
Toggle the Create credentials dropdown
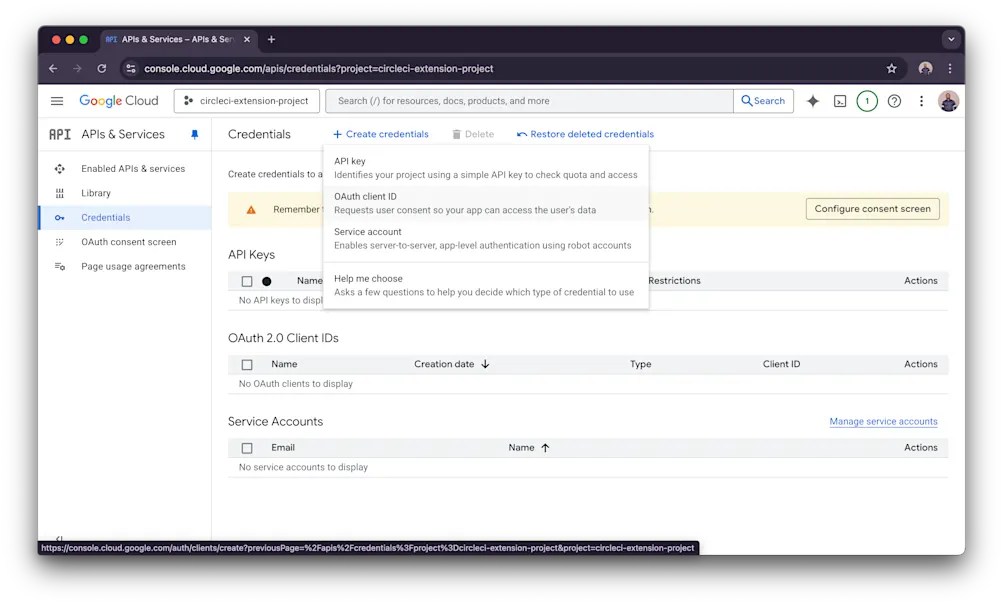[x=381, y=134]
